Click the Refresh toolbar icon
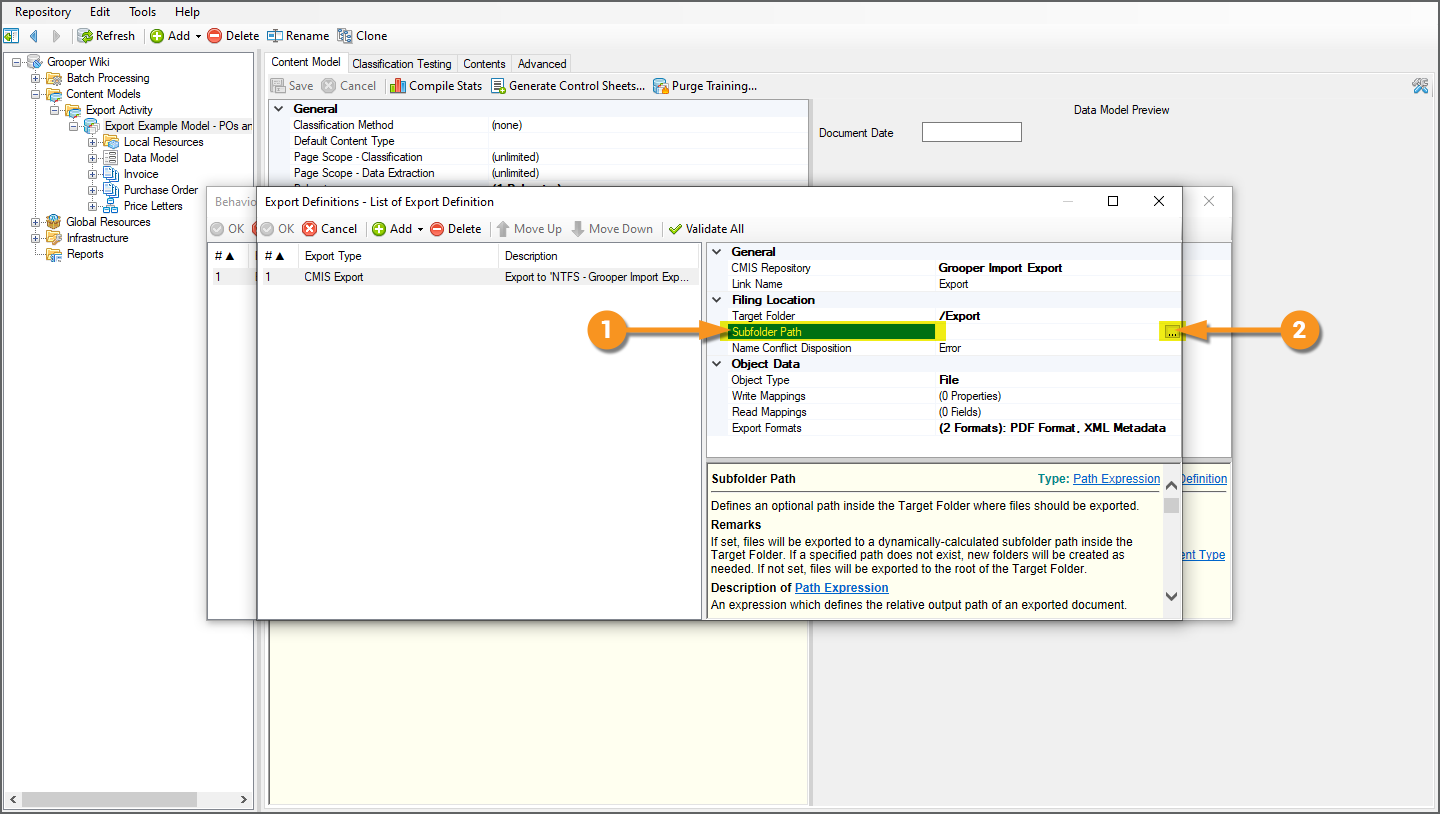 click(x=86, y=36)
